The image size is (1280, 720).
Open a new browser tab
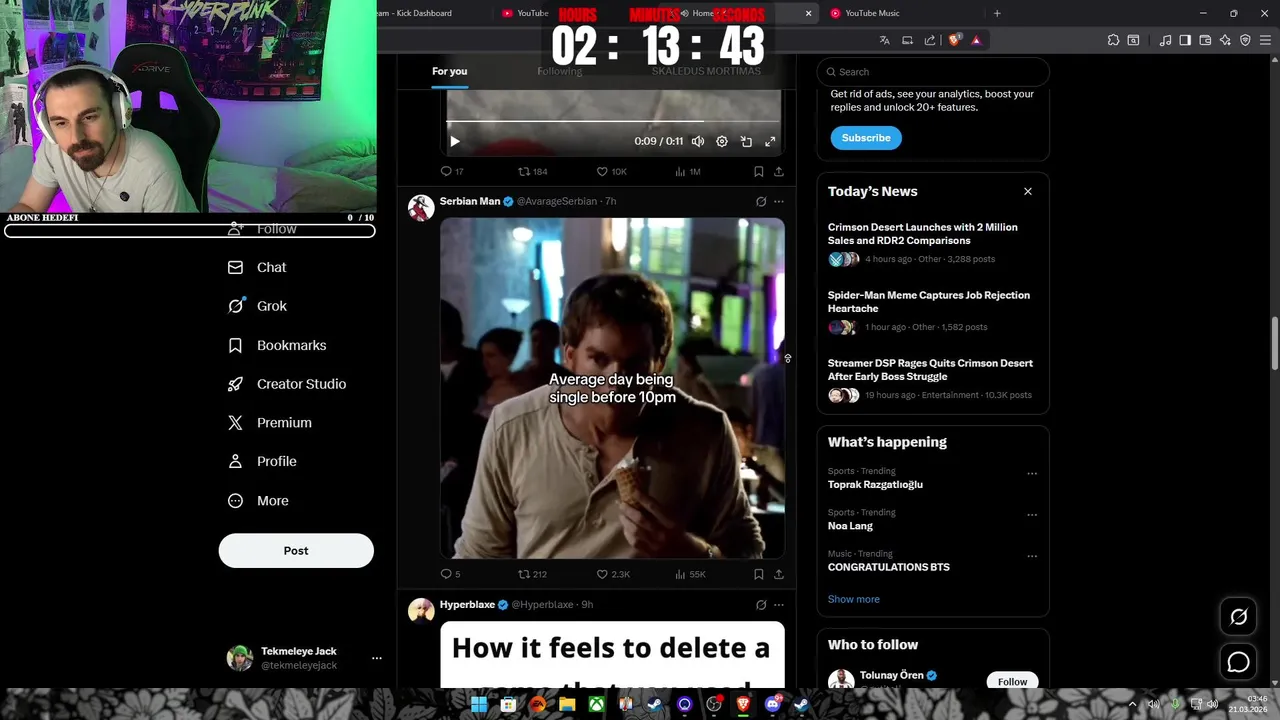click(997, 13)
